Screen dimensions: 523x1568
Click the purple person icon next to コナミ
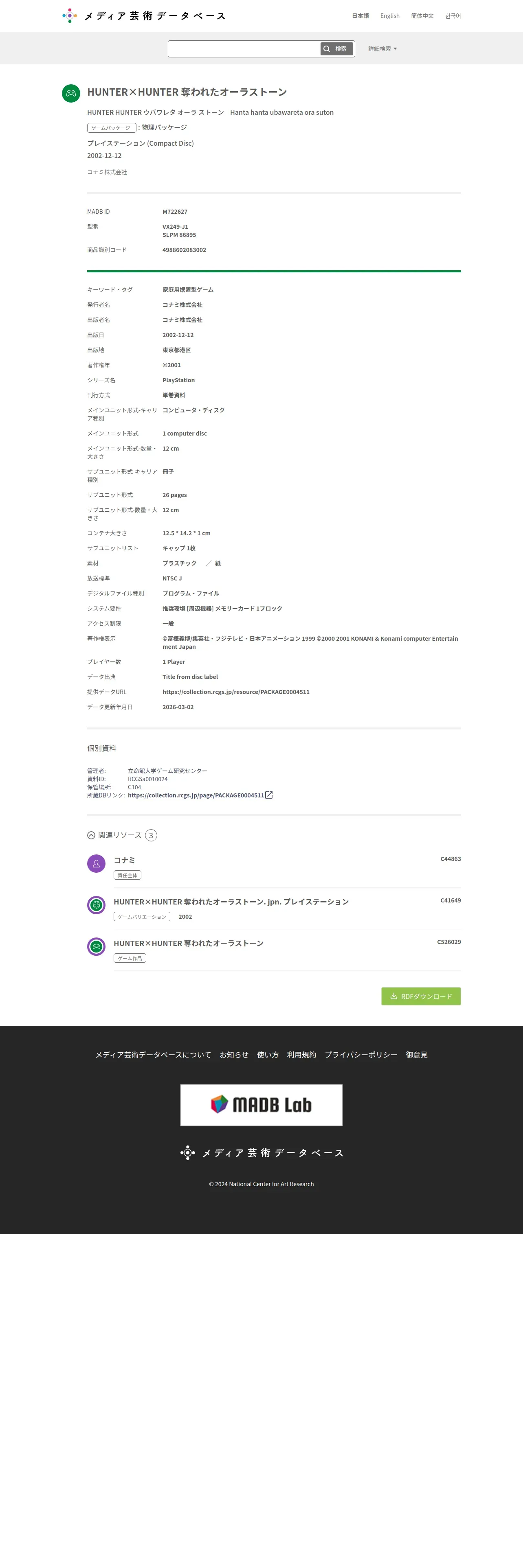(96, 864)
